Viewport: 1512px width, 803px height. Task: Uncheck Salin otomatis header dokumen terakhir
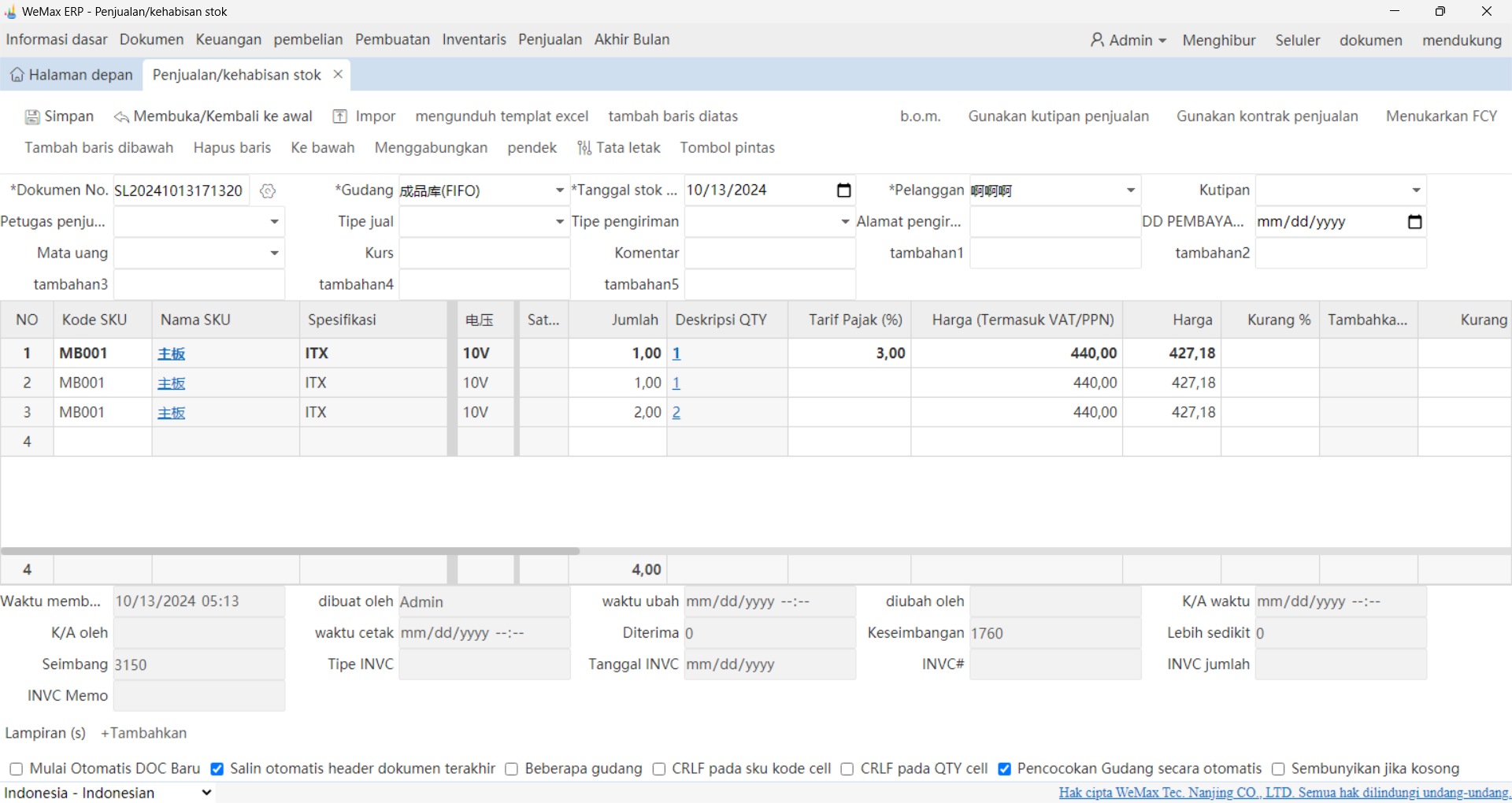(217, 769)
